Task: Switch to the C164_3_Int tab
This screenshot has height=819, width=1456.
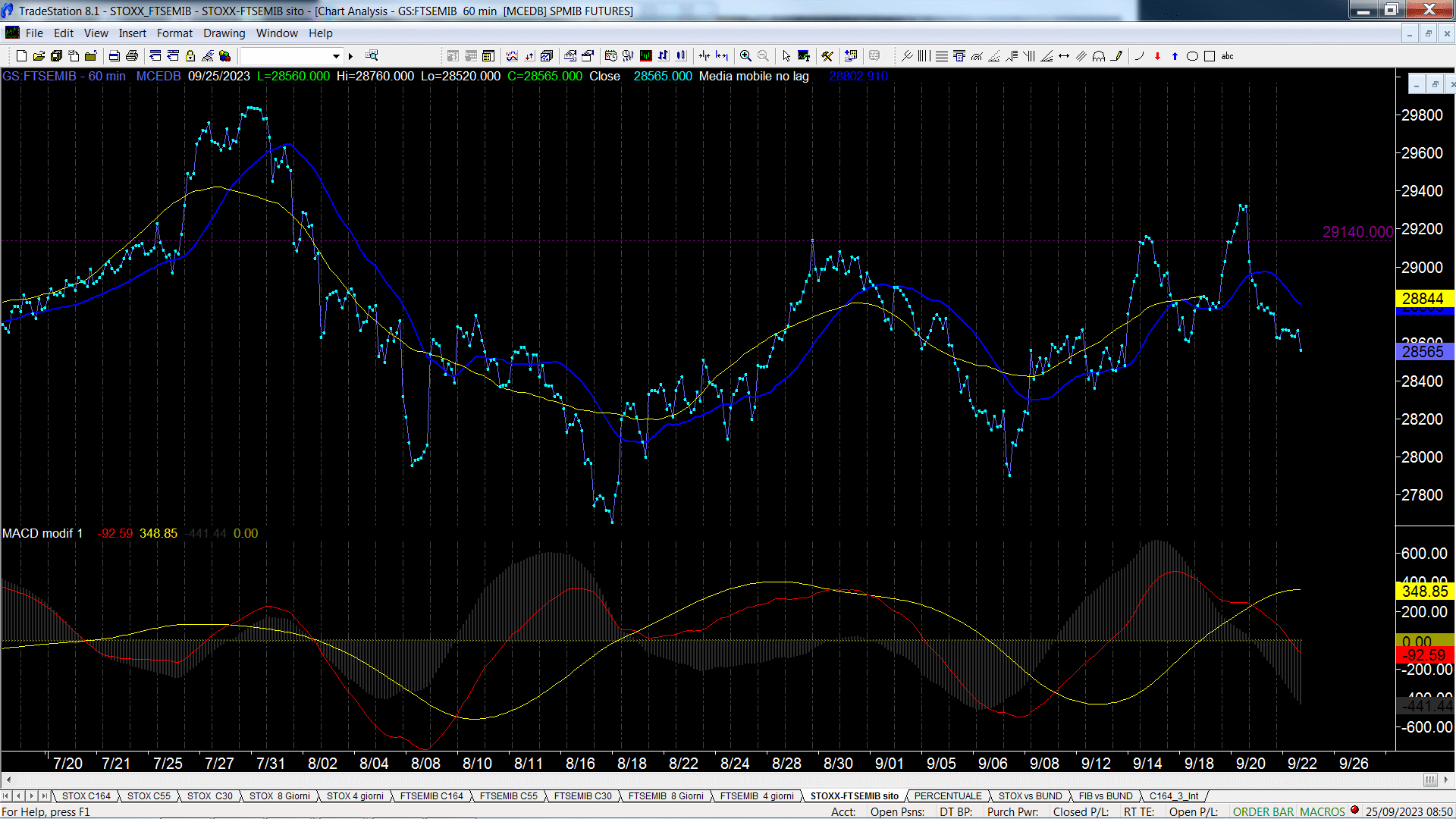Action: coord(1174,796)
